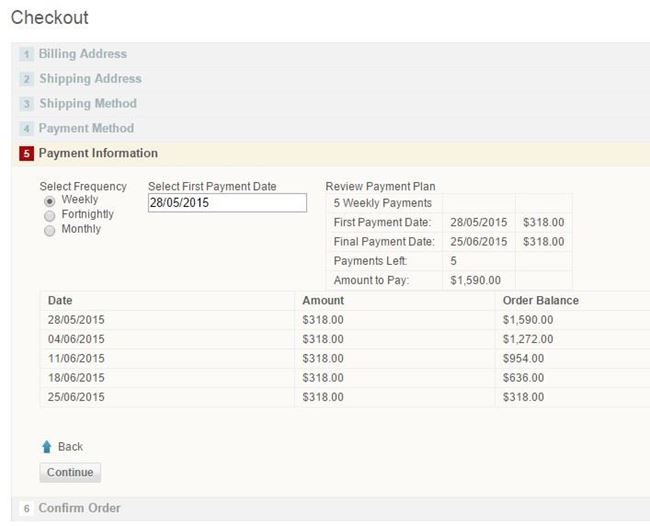Choose Fortnightly payment frequency
Screen dimensions: 650x526
49,215
